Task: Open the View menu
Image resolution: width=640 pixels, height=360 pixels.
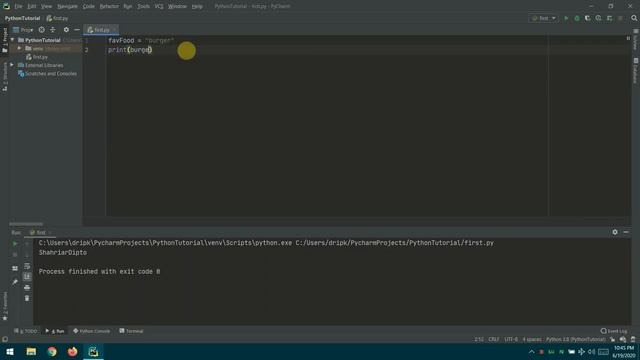Action: pos(47,7)
